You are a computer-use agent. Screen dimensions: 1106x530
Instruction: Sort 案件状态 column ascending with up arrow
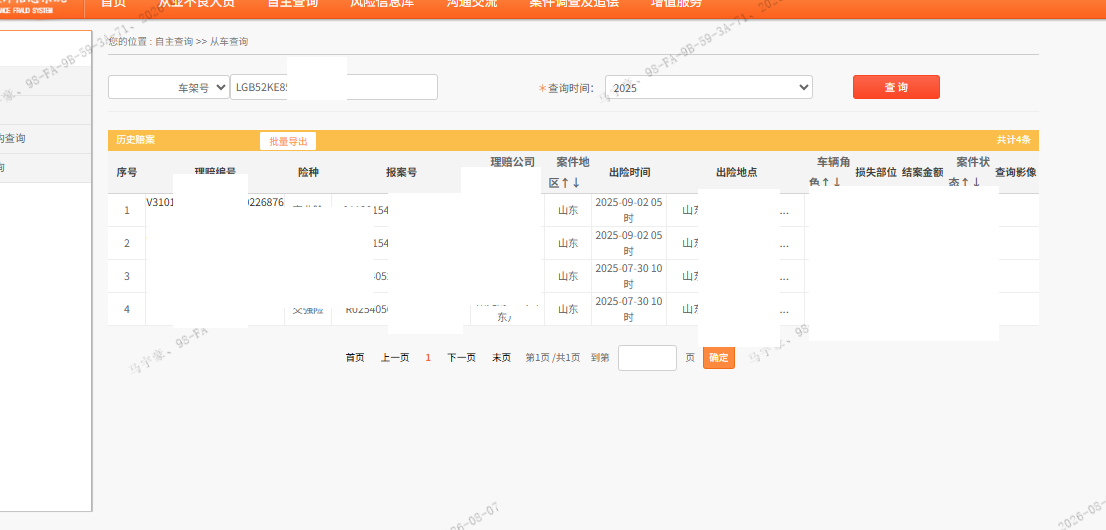click(x=965, y=183)
